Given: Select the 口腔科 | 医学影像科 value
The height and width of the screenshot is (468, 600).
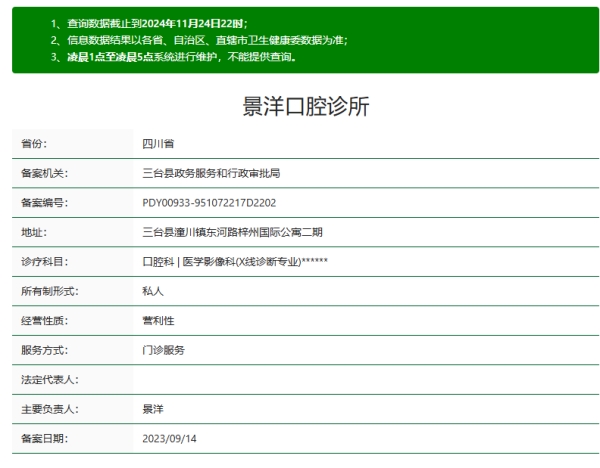Looking at the screenshot, I should click(235, 262).
